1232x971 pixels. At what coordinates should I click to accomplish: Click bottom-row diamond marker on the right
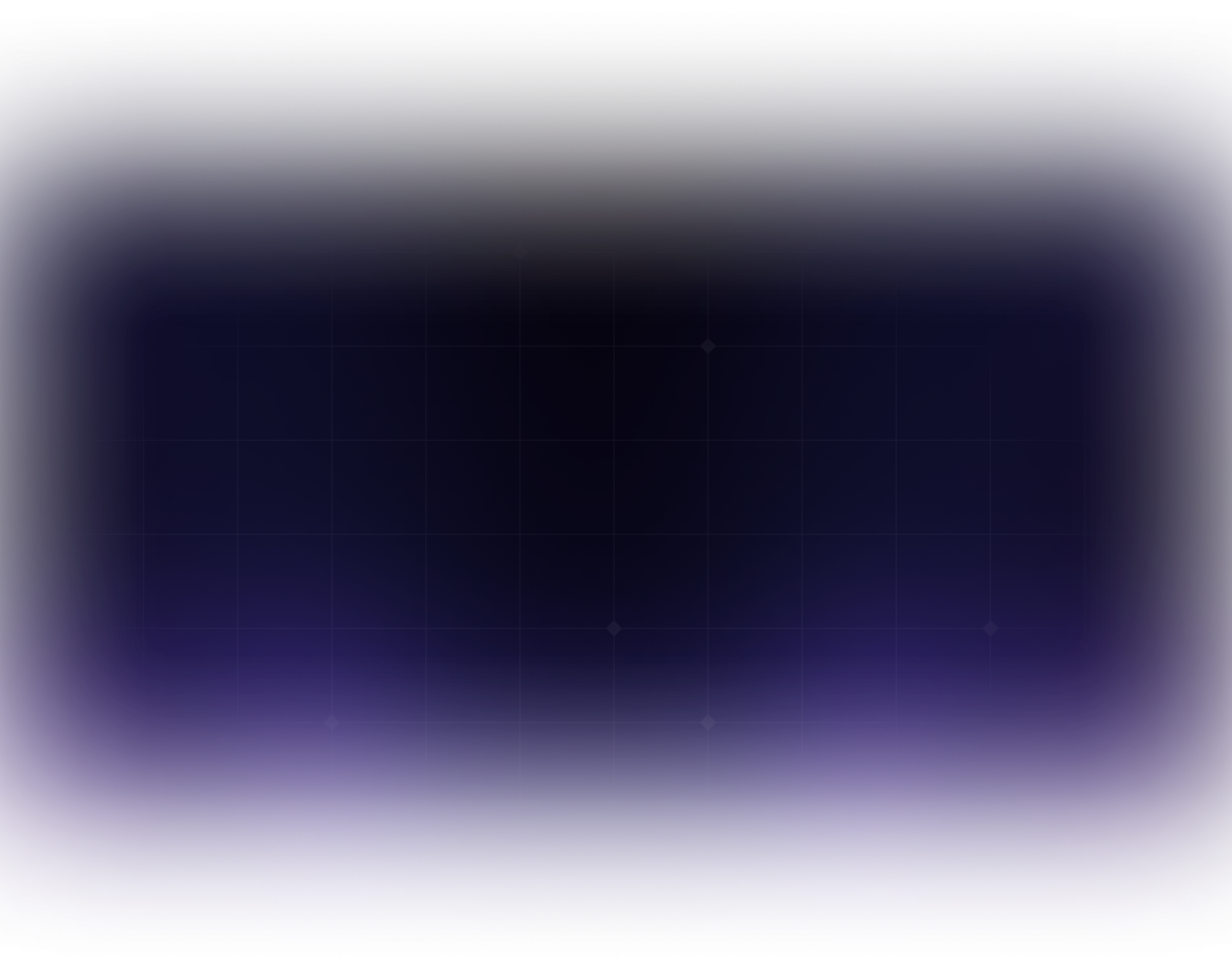(708, 722)
